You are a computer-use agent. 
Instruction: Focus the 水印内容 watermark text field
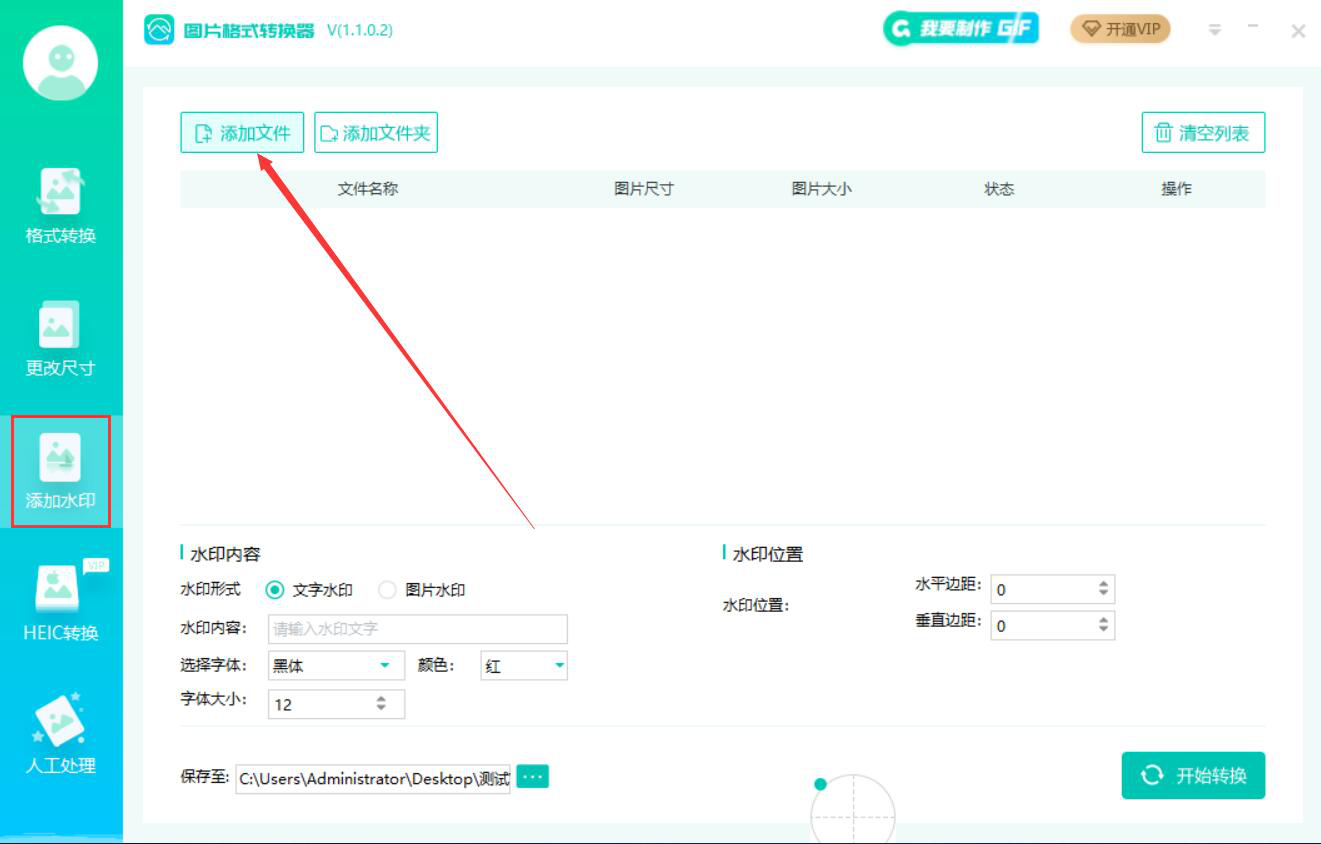coord(418,629)
